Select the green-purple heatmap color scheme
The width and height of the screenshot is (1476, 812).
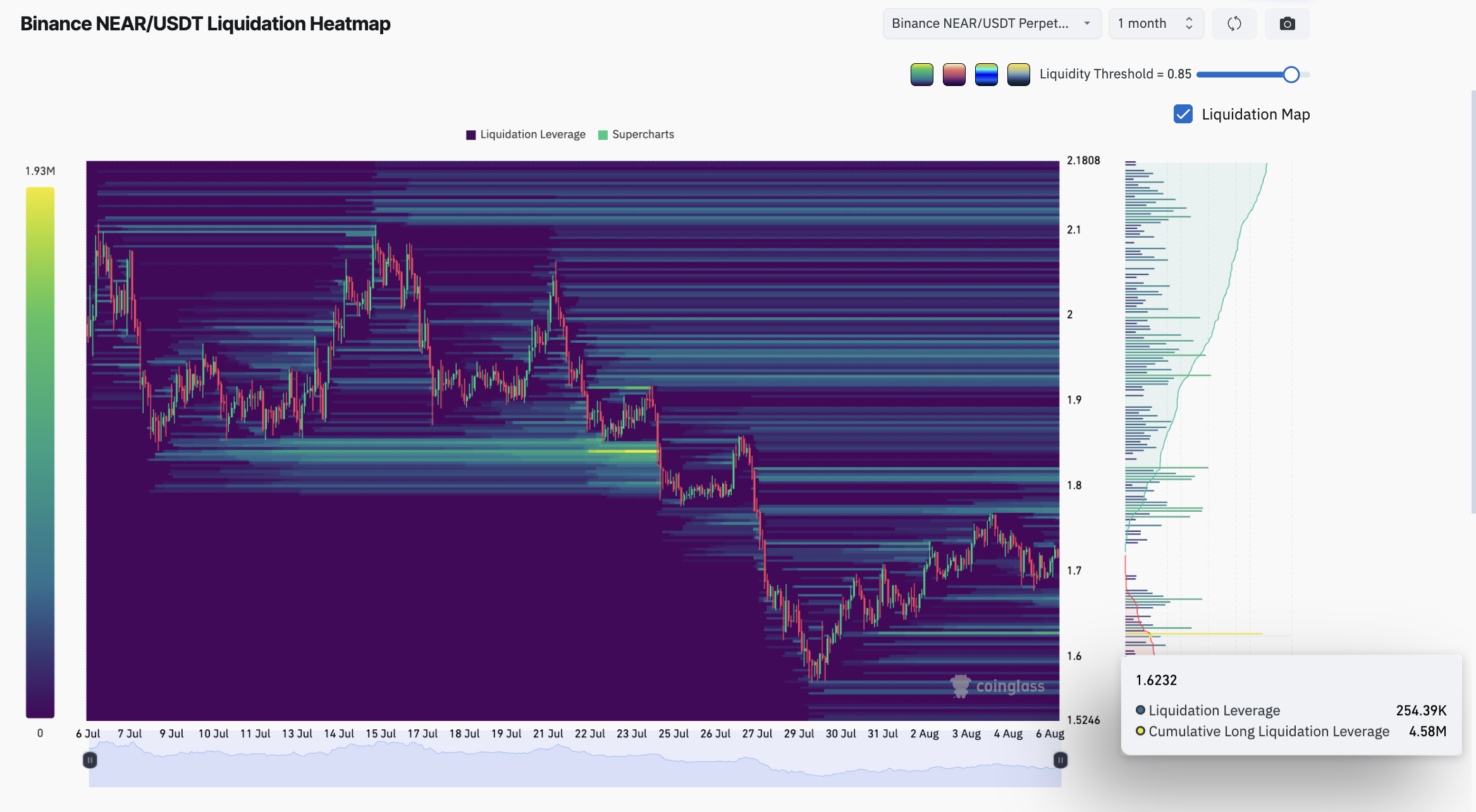(x=922, y=75)
